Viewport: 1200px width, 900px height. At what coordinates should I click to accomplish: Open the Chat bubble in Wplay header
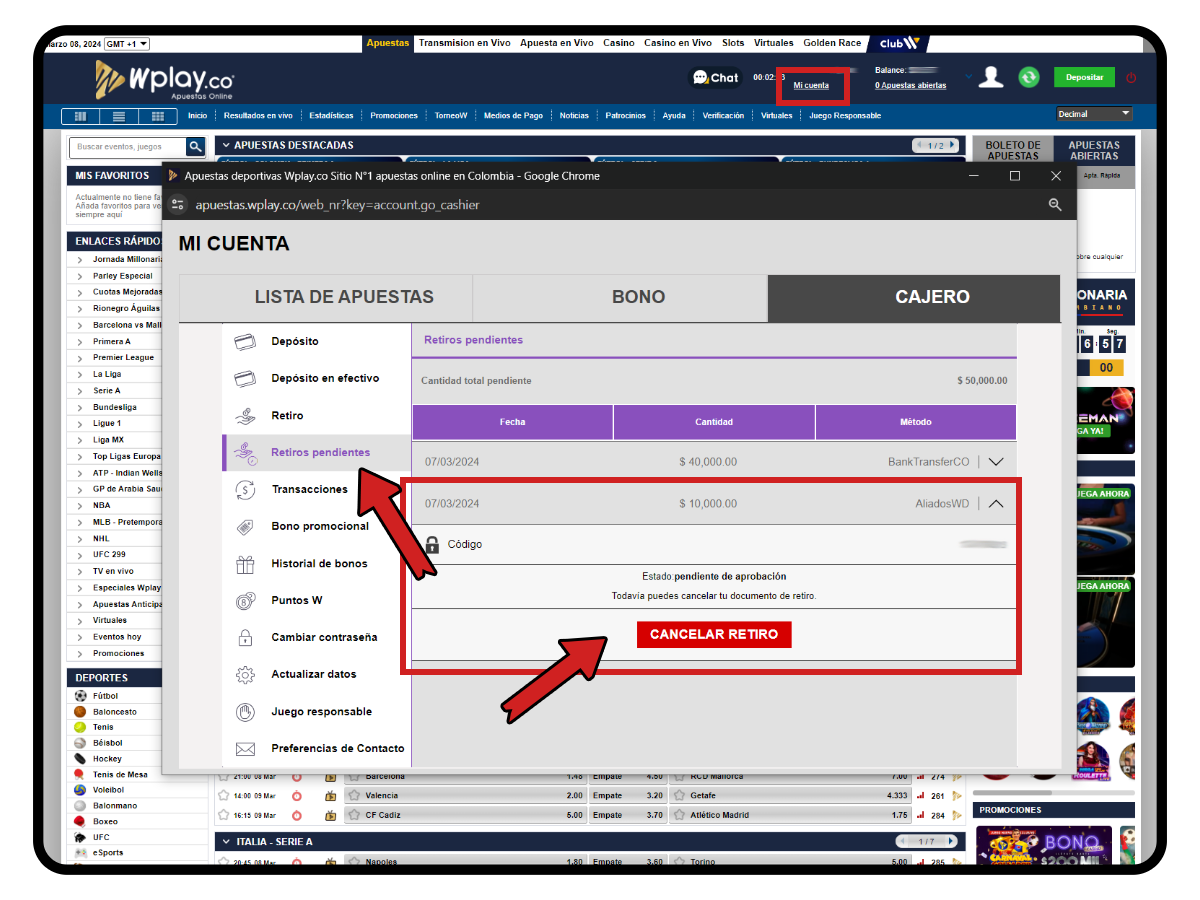tap(715, 78)
